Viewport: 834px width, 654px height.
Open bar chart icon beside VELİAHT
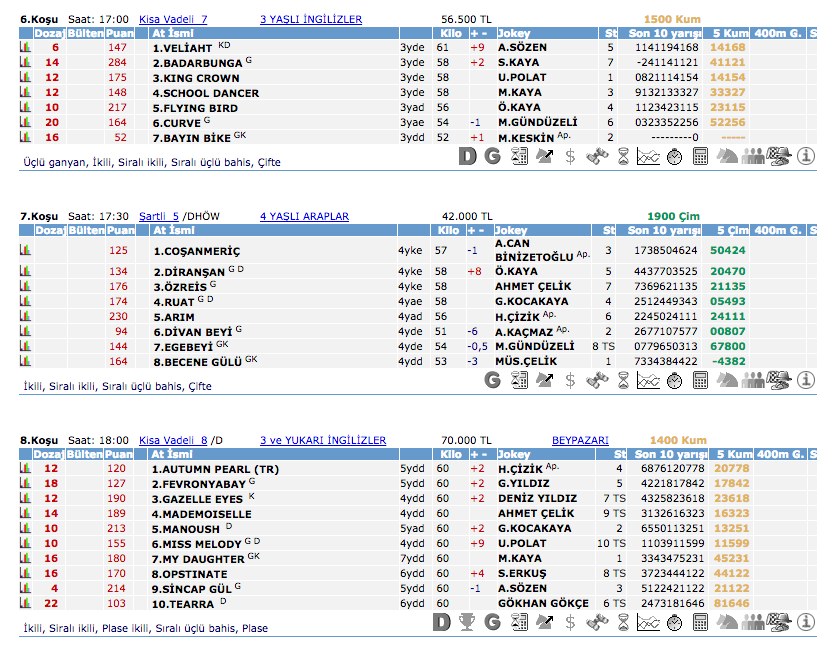coord(25,47)
